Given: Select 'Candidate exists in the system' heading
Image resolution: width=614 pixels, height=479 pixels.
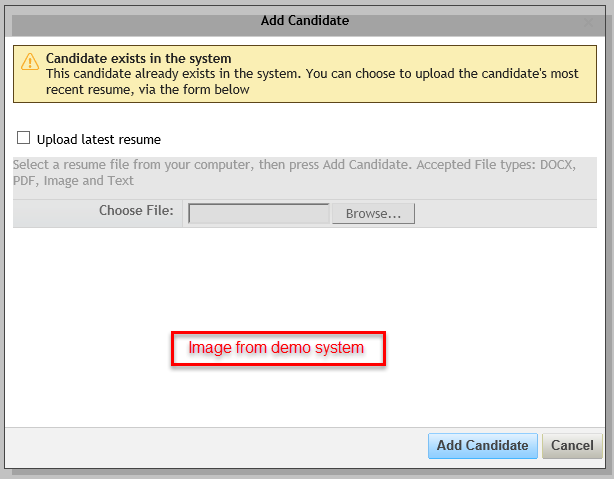Looking at the screenshot, I should point(139,58).
